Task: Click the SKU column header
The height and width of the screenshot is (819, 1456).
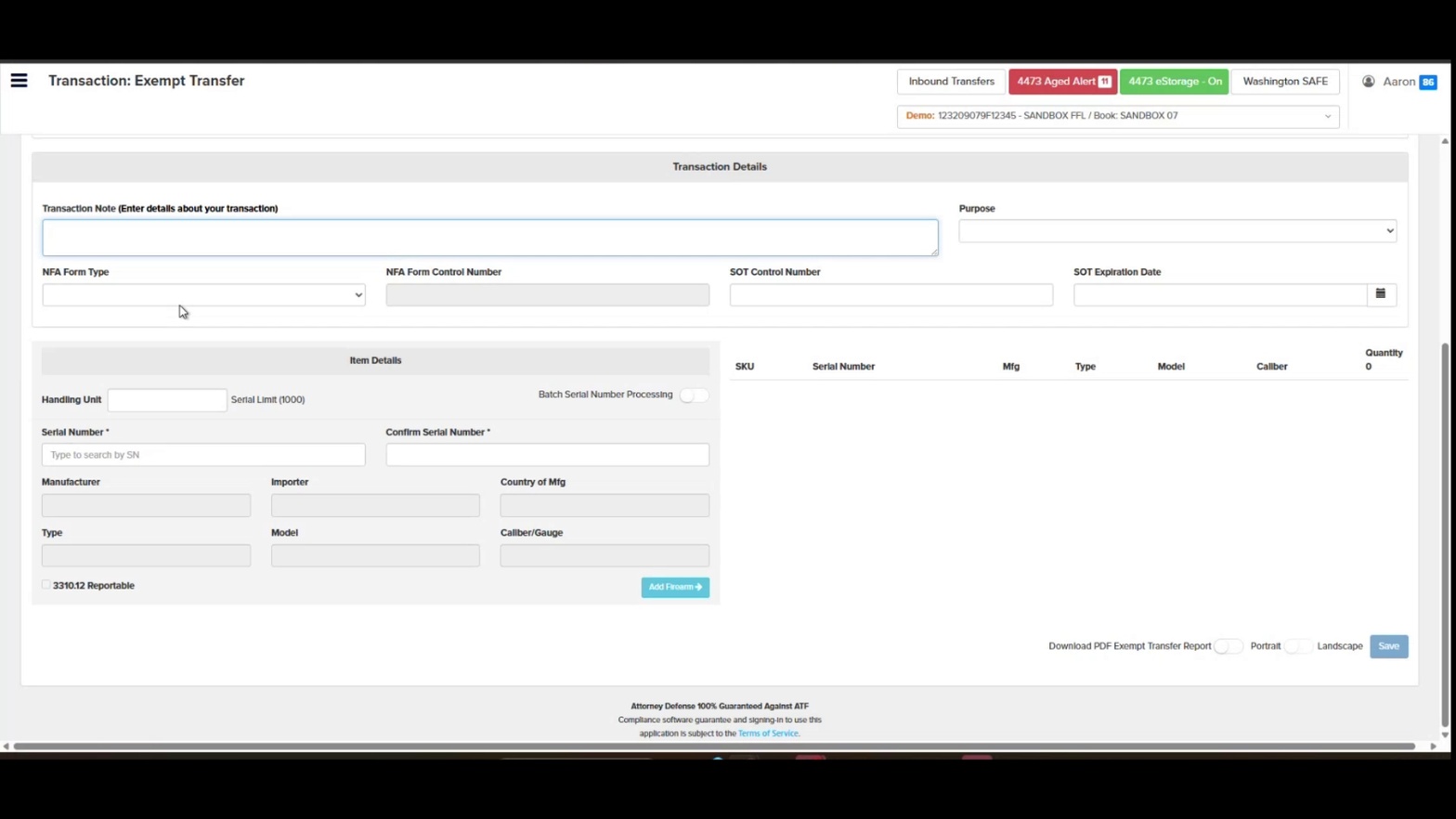Action: click(745, 367)
